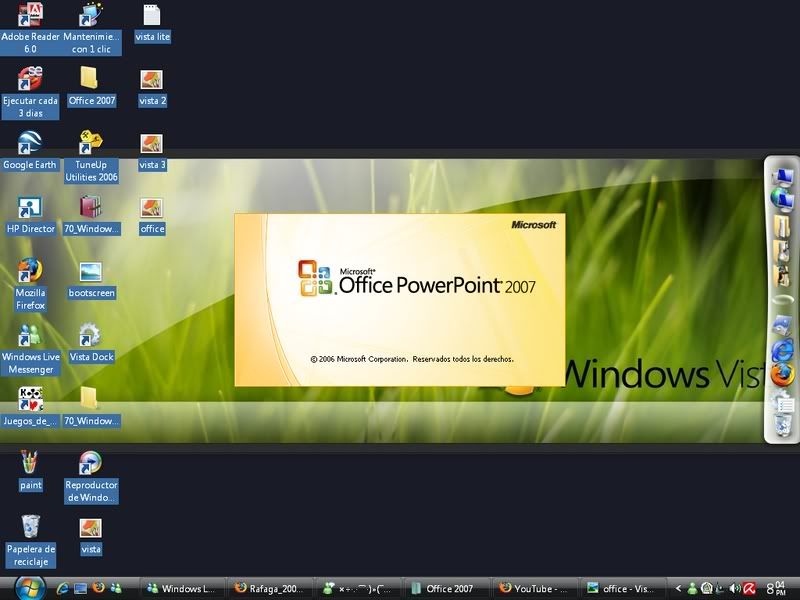Screen dimensions: 800x600
Task: Click the Internet Explorer icon in side dock
Action: pyautogui.click(x=783, y=351)
